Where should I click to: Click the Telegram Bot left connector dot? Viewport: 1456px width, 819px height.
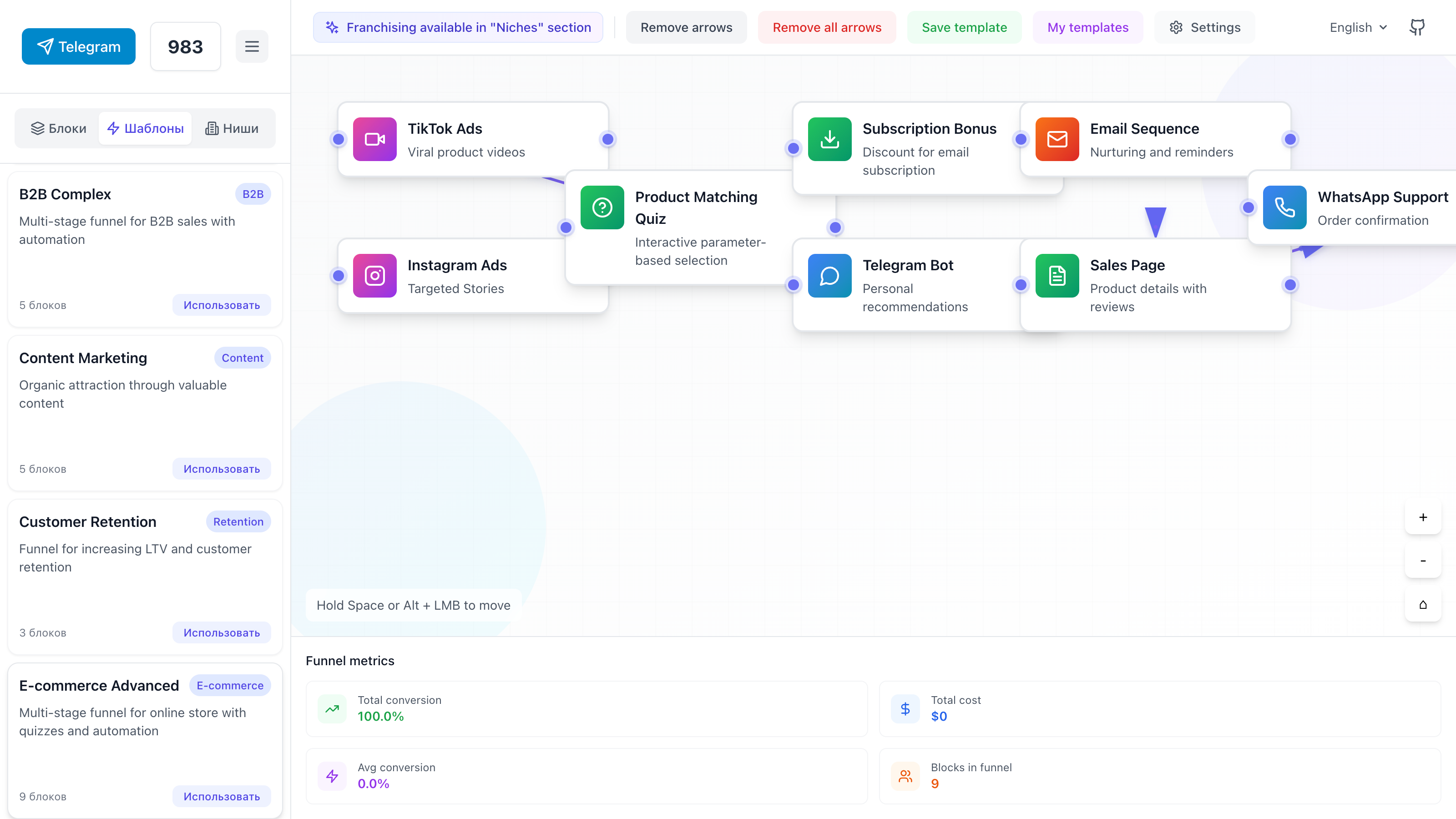point(794,285)
